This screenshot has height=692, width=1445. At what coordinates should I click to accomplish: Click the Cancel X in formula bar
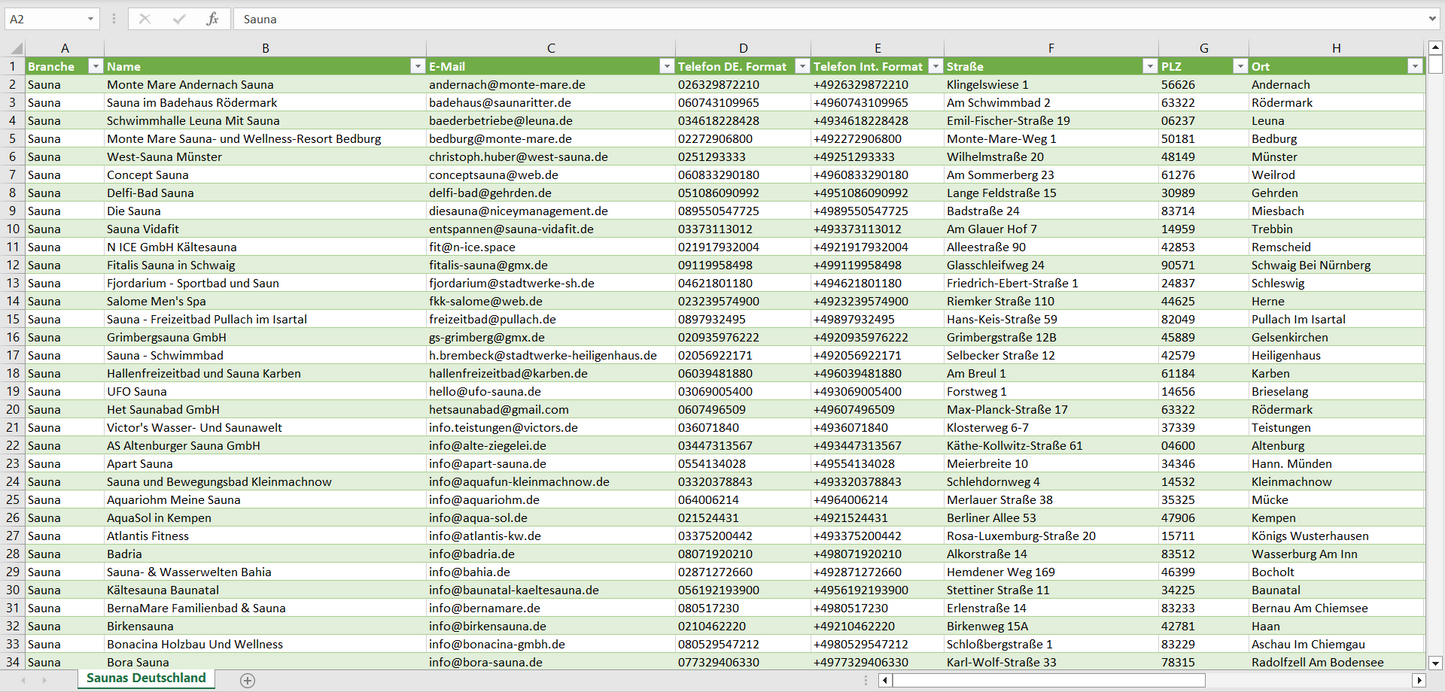(145, 19)
